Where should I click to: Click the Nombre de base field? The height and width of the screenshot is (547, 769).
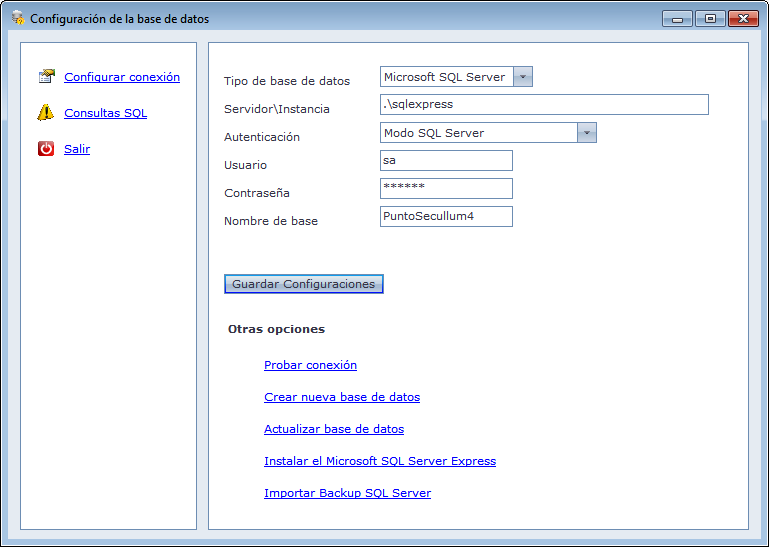click(x=446, y=217)
